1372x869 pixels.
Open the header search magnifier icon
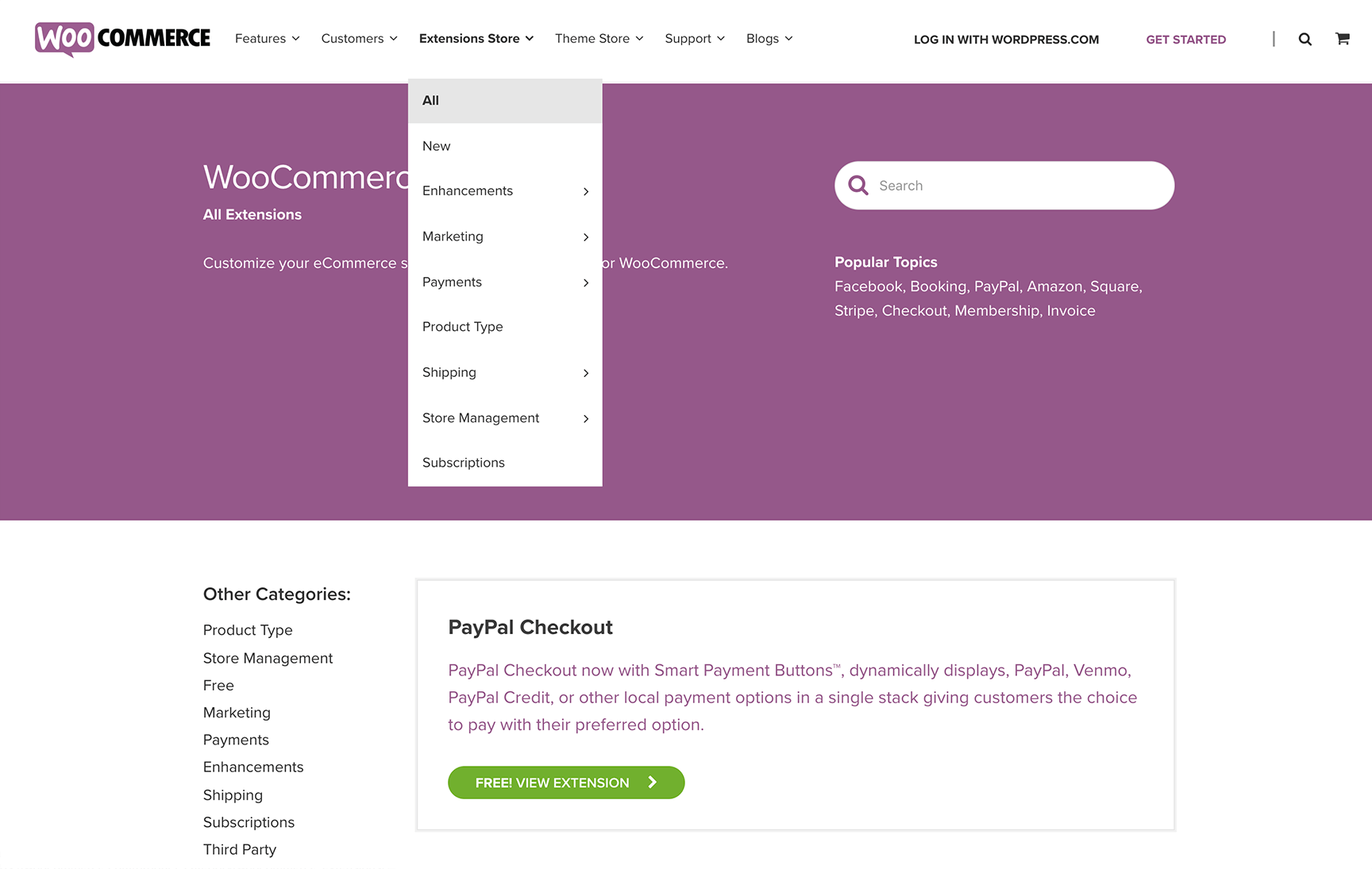(1305, 39)
